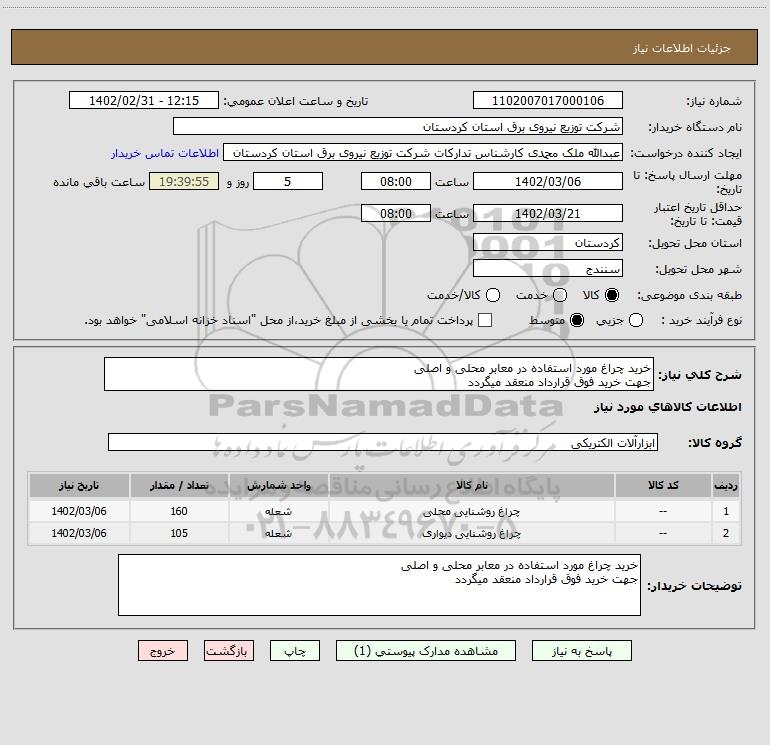Click the remaining days field showing 5
770x745 pixels.
288,181
